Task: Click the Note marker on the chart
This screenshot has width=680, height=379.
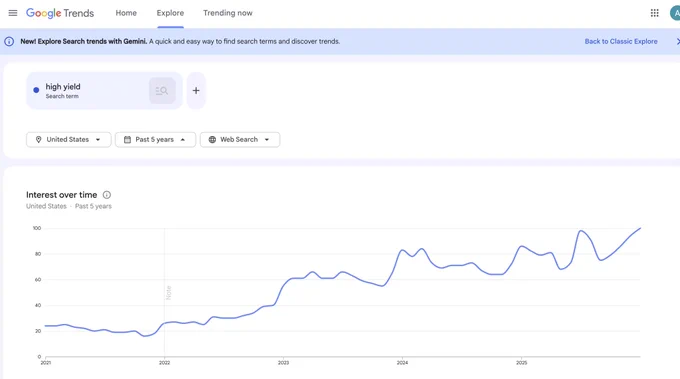Action: [168, 293]
